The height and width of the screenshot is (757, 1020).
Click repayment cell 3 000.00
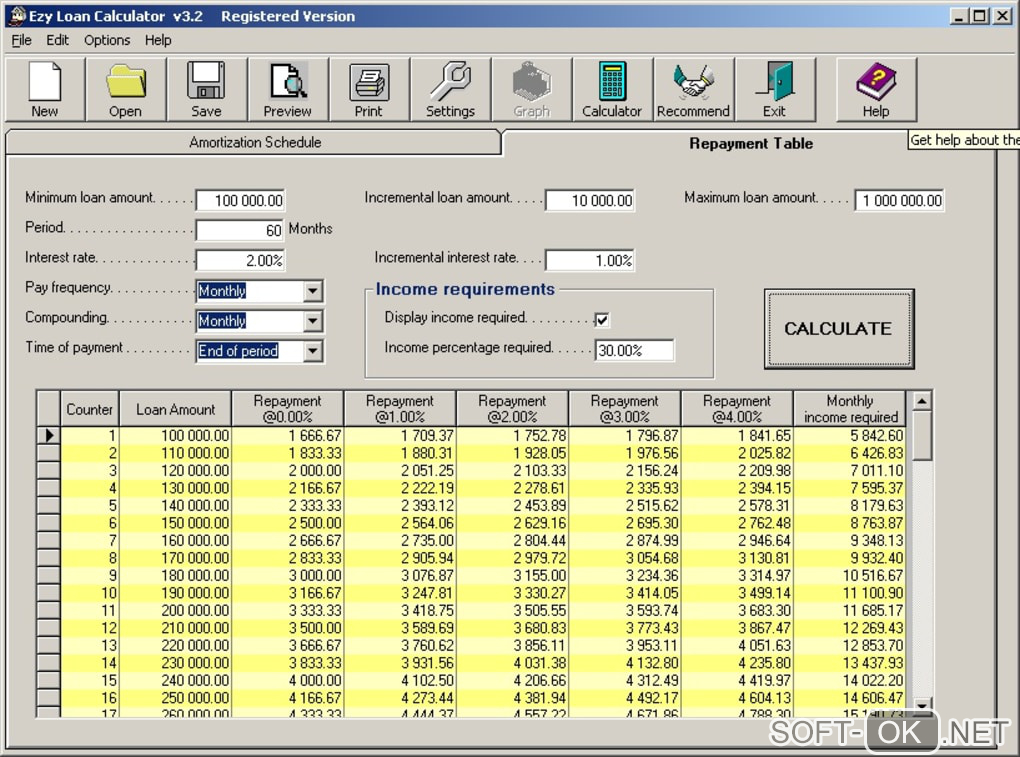click(x=288, y=576)
